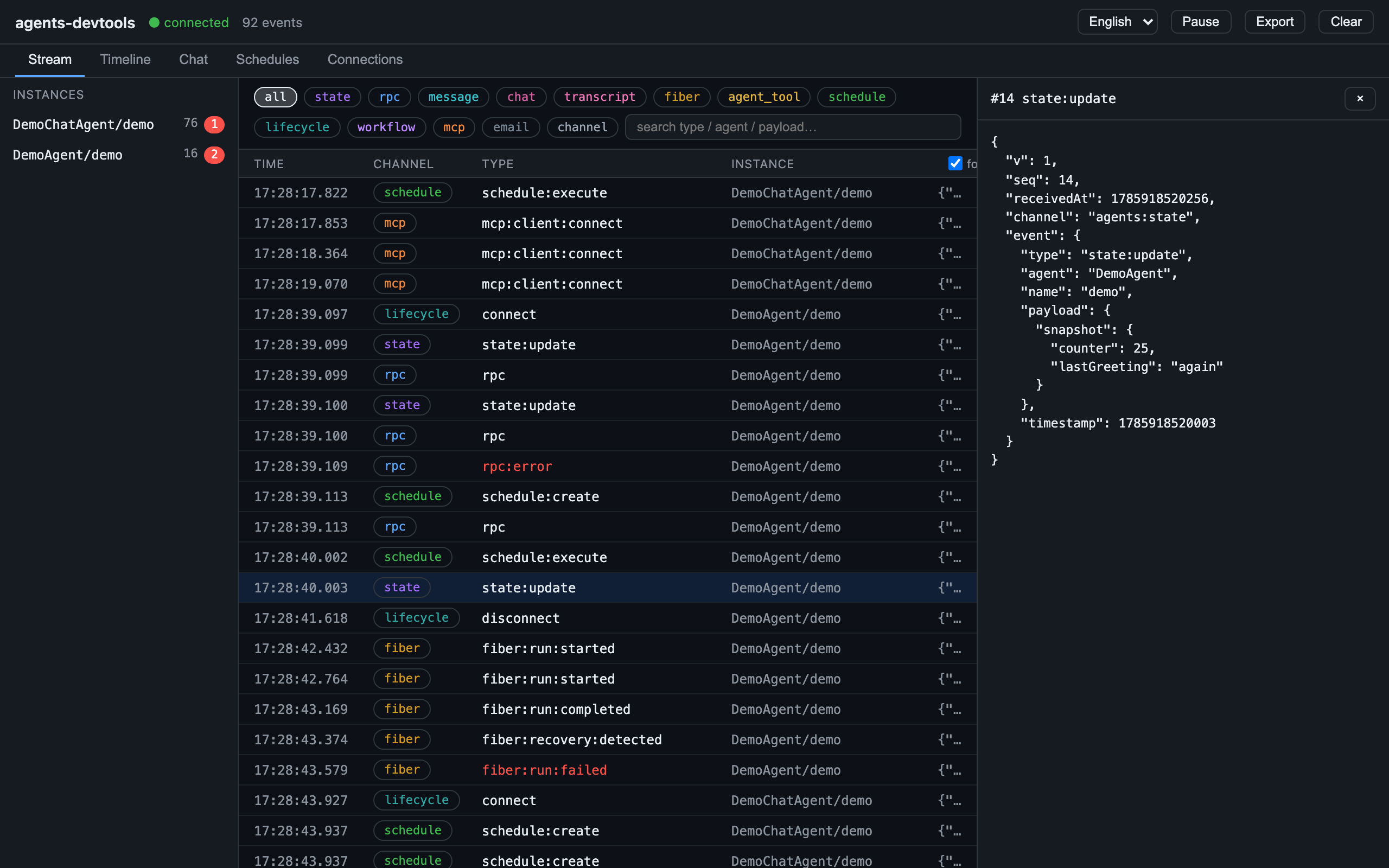Filter events by schedule chip in filter bar
The width and height of the screenshot is (1389, 868).
pyautogui.click(x=856, y=97)
